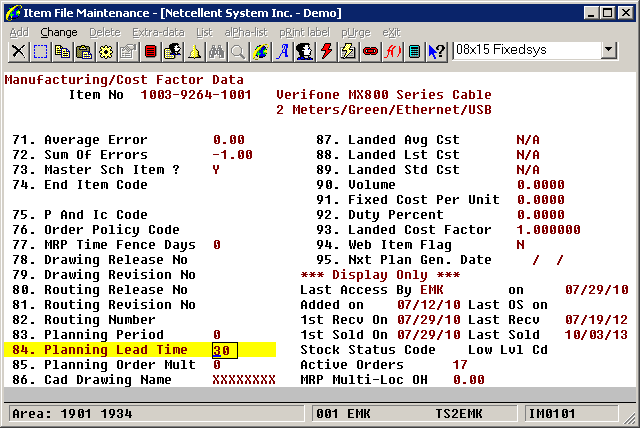Image resolution: width=640 pixels, height=428 pixels.
Task: Click Last Access By user EMK
Action: click(x=432, y=290)
